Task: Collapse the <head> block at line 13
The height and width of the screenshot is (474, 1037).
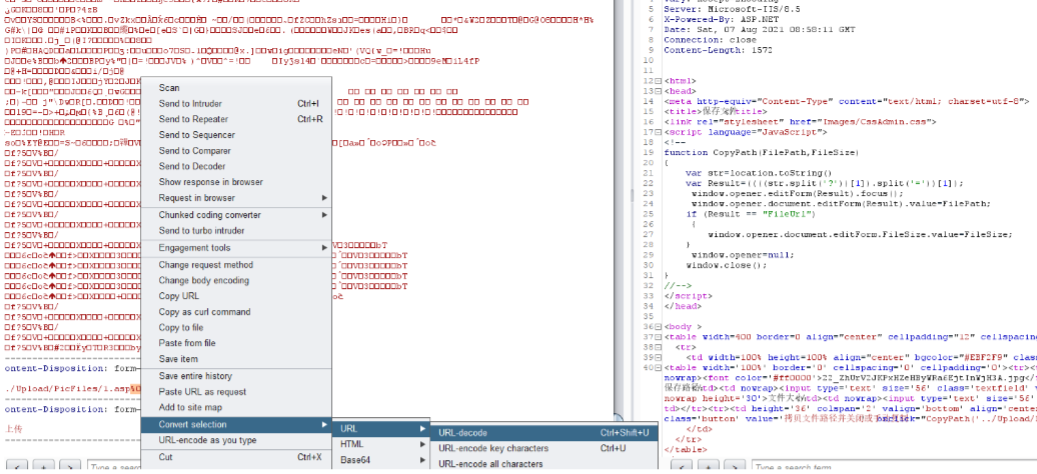Action: 660,90
